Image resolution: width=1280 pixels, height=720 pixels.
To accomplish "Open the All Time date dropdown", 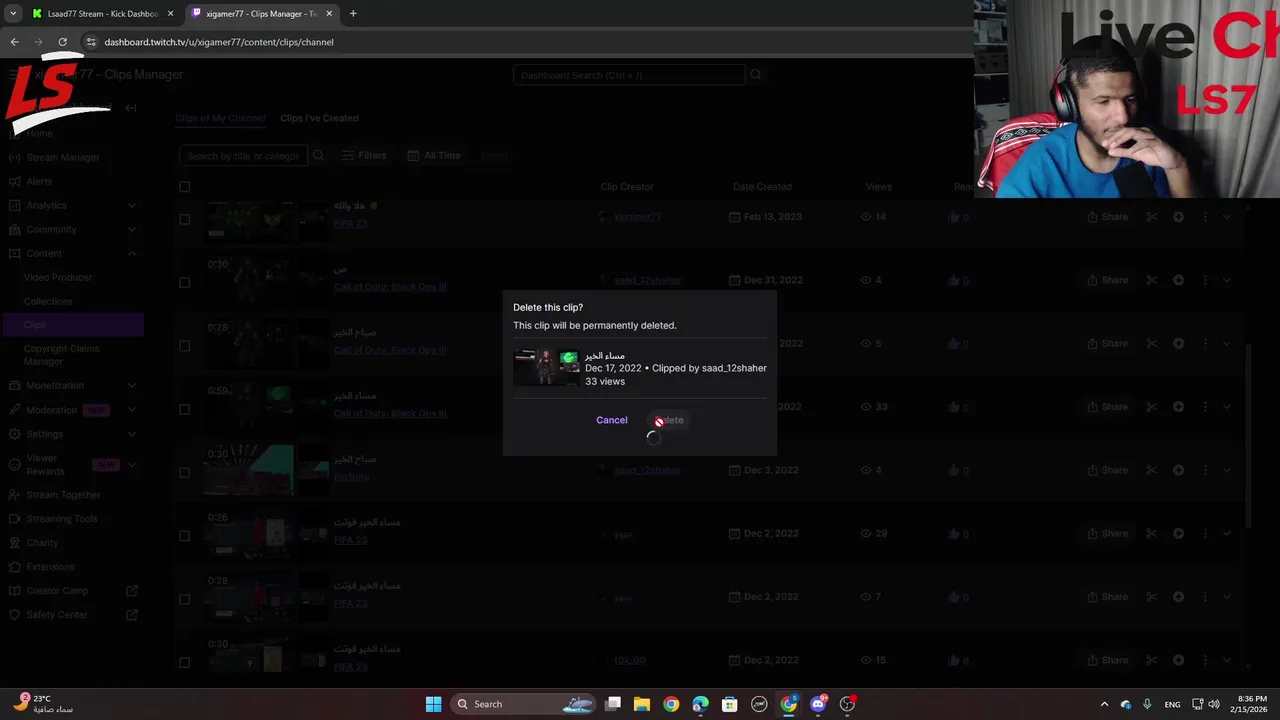I will click(x=434, y=156).
